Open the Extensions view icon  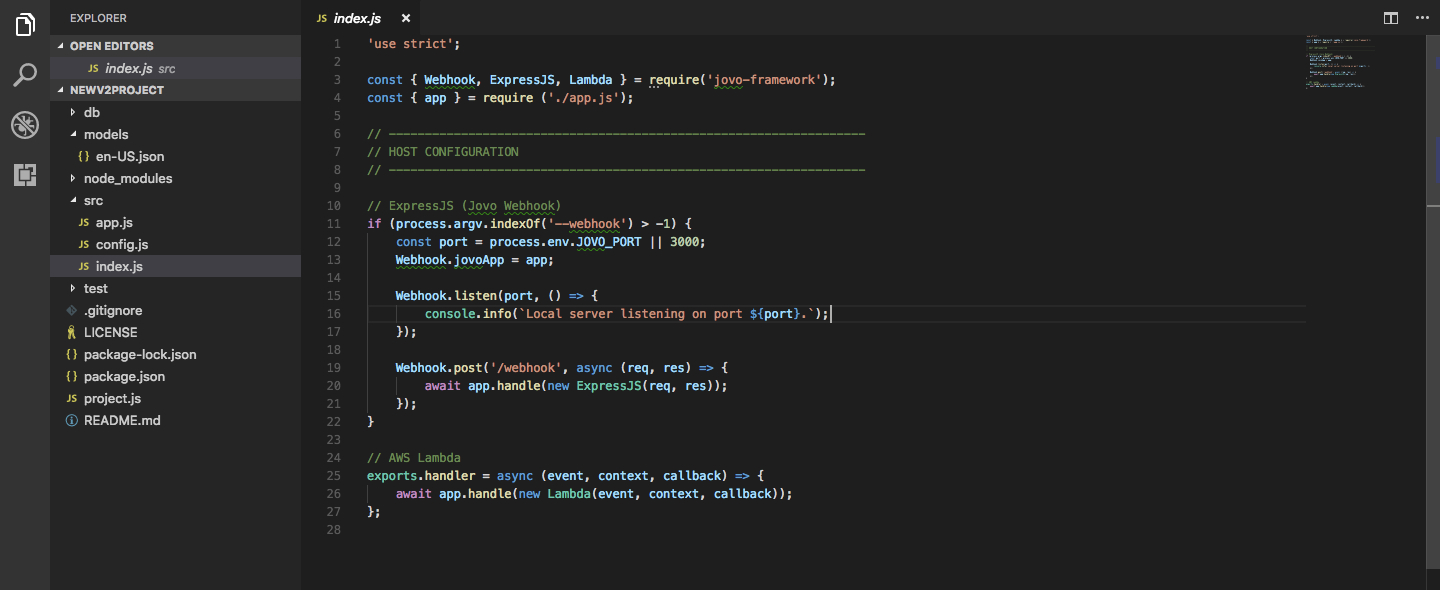[x=25, y=175]
